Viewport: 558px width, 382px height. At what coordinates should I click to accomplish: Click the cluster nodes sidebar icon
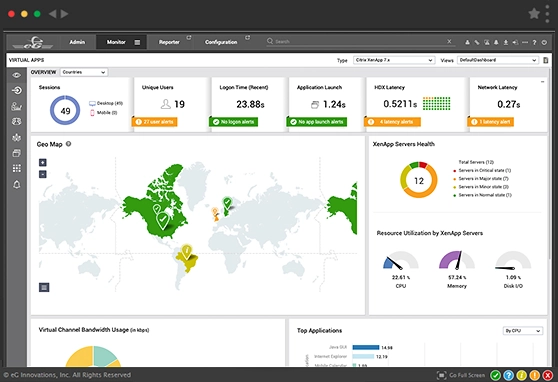(x=16, y=137)
